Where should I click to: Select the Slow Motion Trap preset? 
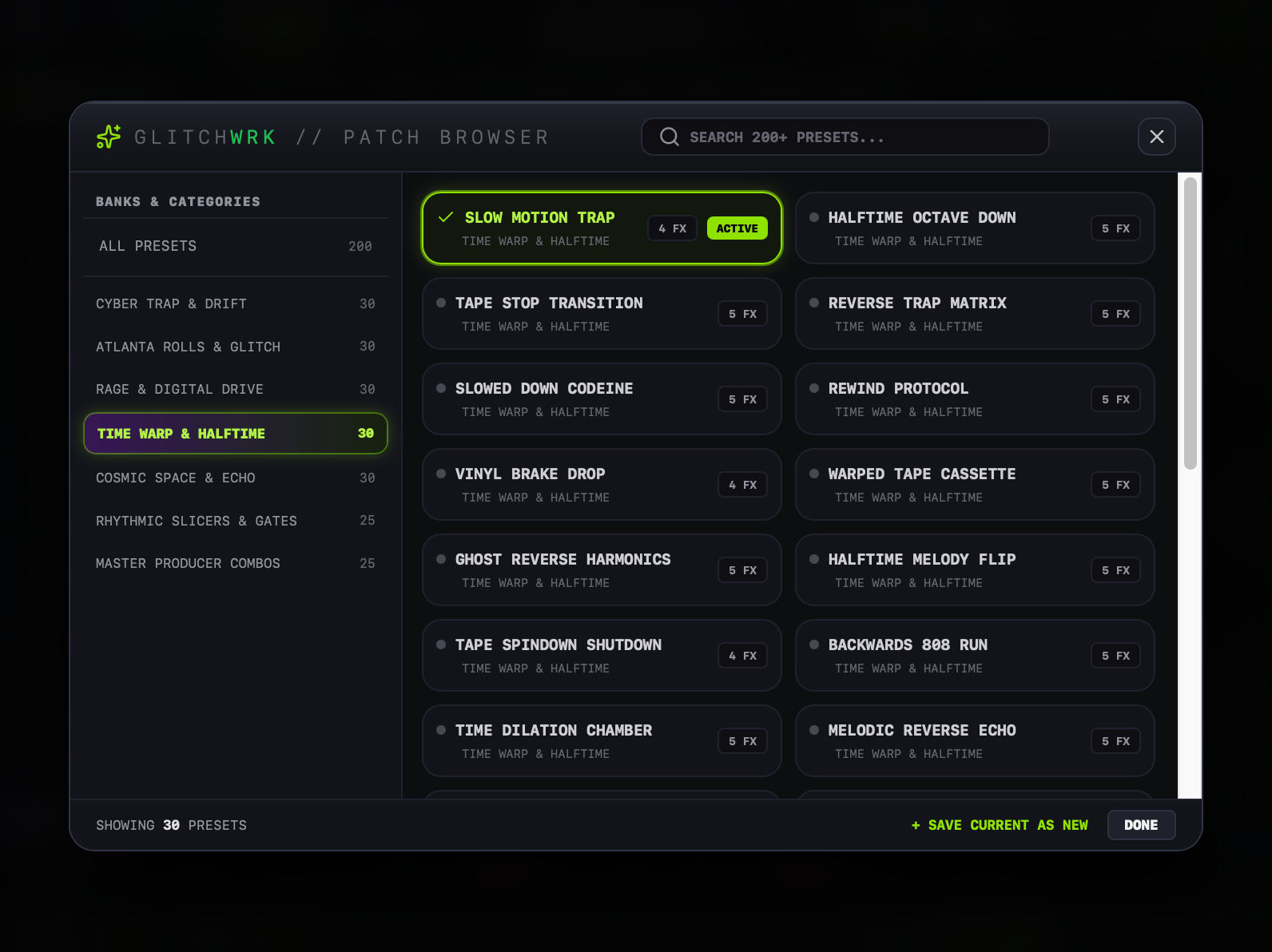tap(602, 228)
